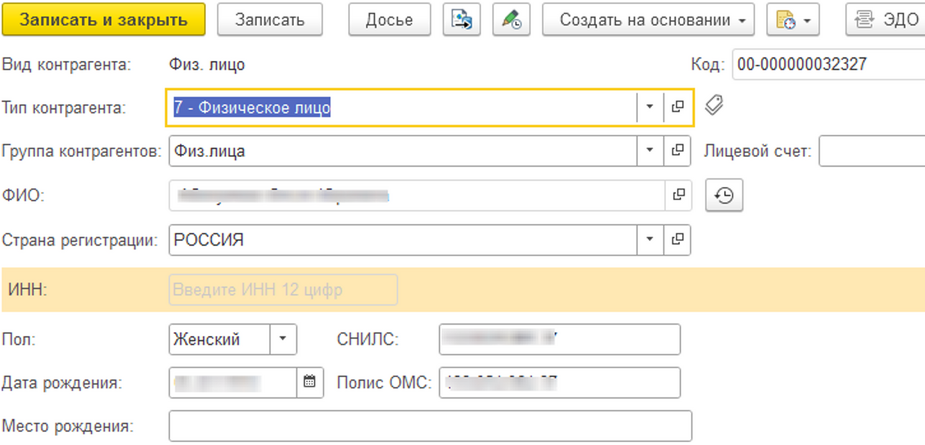Click the Досье button
The height and width of the screenshot is (445, 925).
click(x=388, y=20)
